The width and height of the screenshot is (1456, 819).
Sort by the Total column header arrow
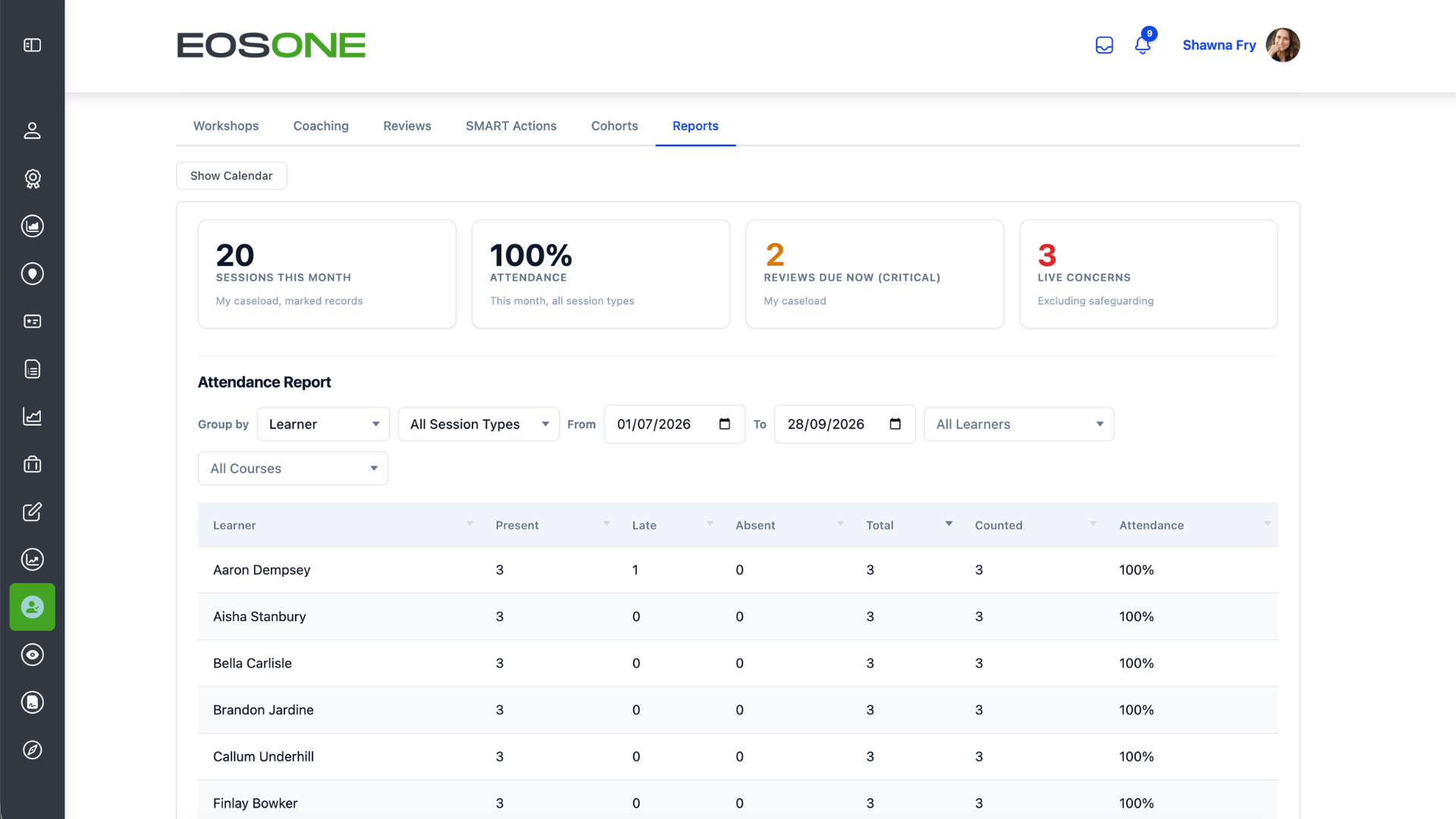[x=949, y=524]
